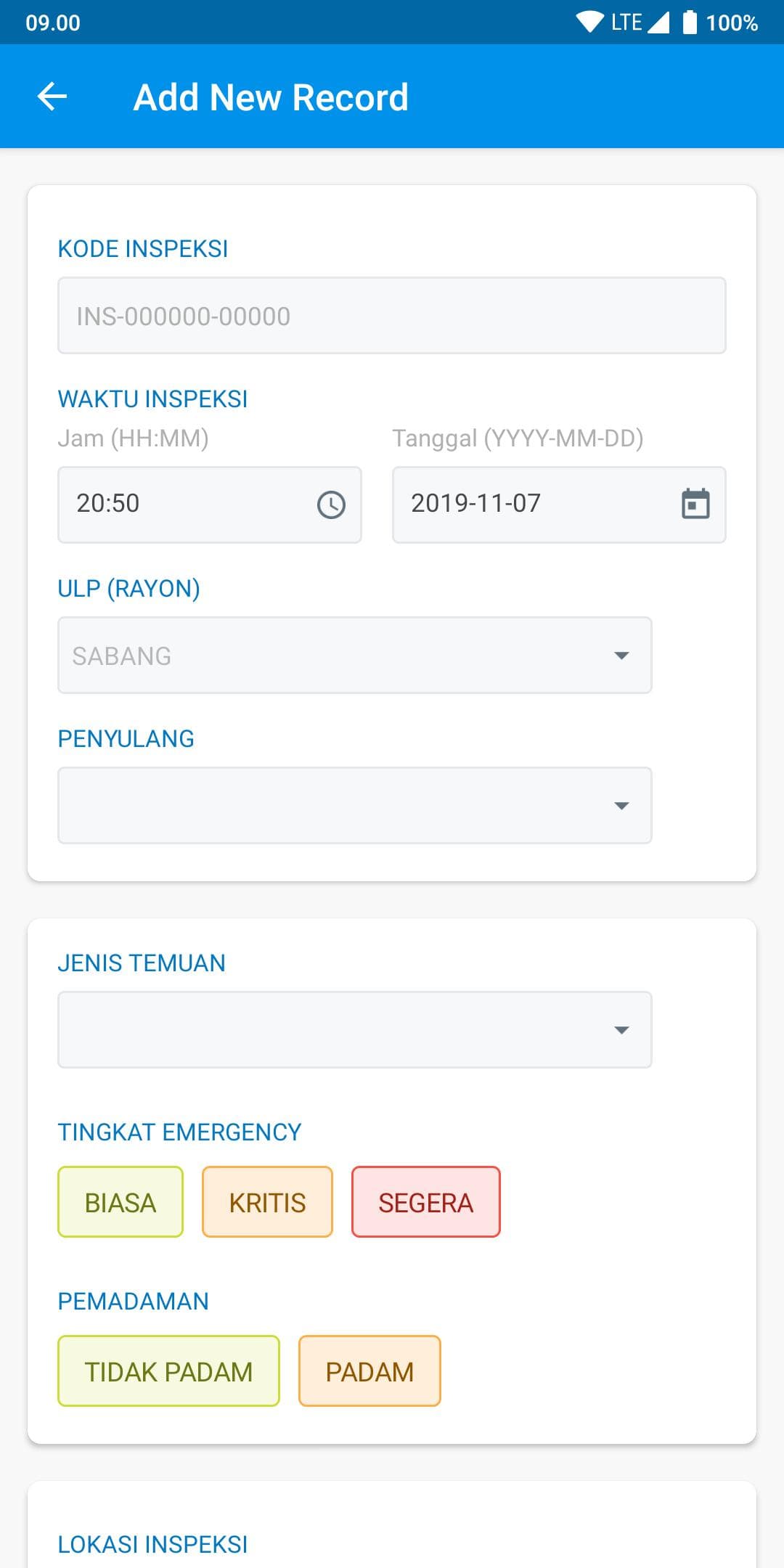Select SEGERA emergency level

tap(426, 1202)
